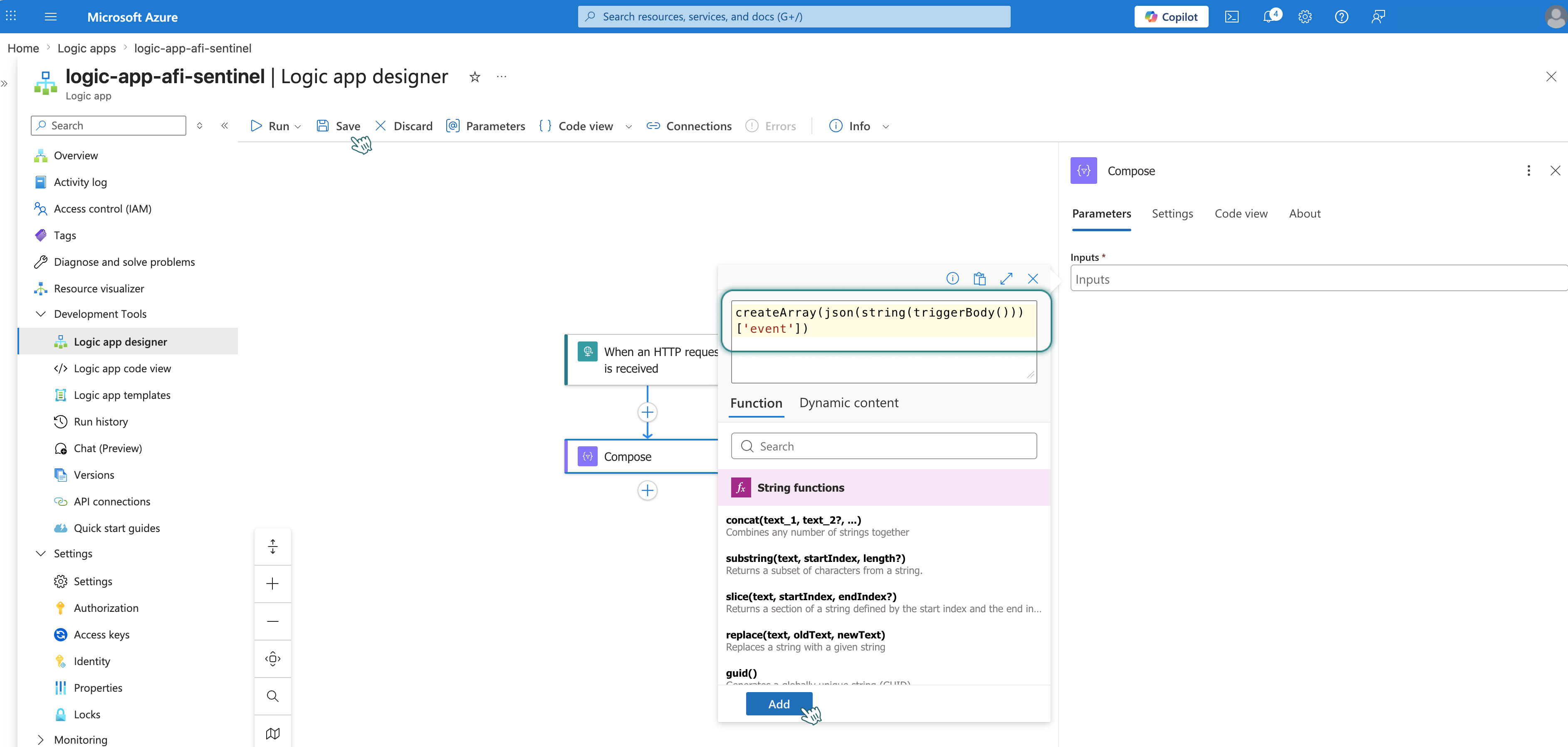Viewport: 1568px width, 747px height.
Task: Open the notifications bell
Action: tap(1270, 17)
